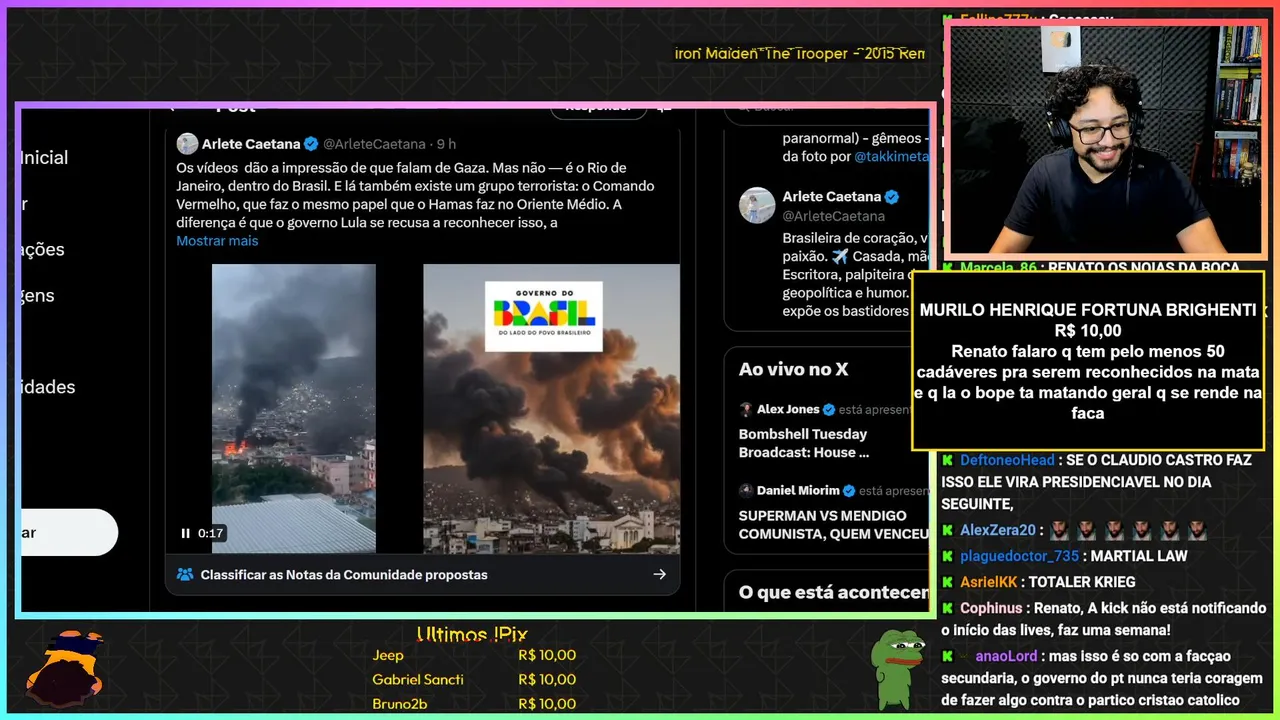1280x720 pixels.
Task: Click the Kick badge beside AlexZera20
Action: pyautogui.click(x=947, y=530)
